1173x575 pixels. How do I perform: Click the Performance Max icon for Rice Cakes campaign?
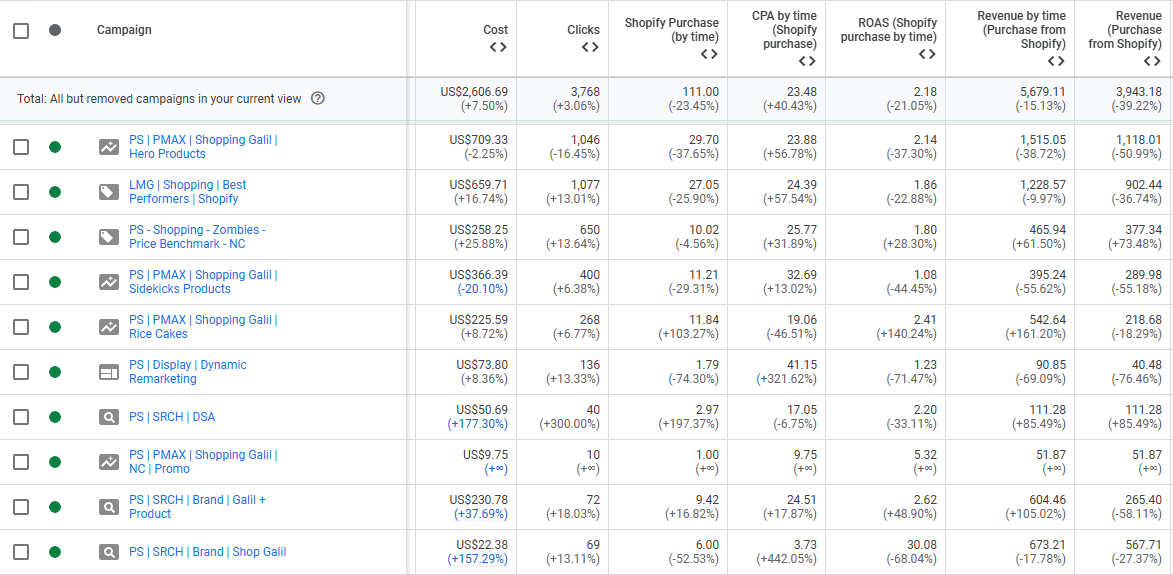[109, 327]
